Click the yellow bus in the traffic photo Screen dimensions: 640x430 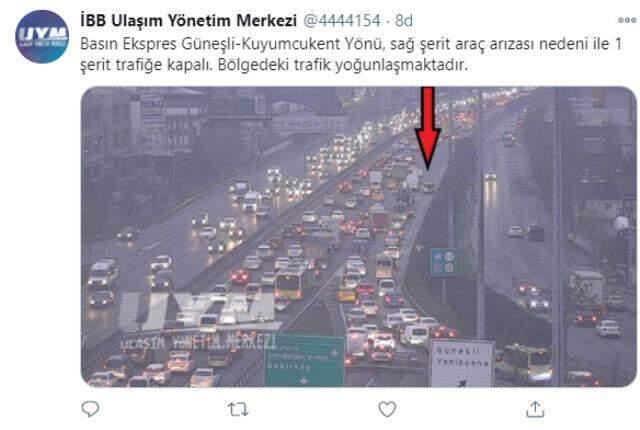point(294,281)
